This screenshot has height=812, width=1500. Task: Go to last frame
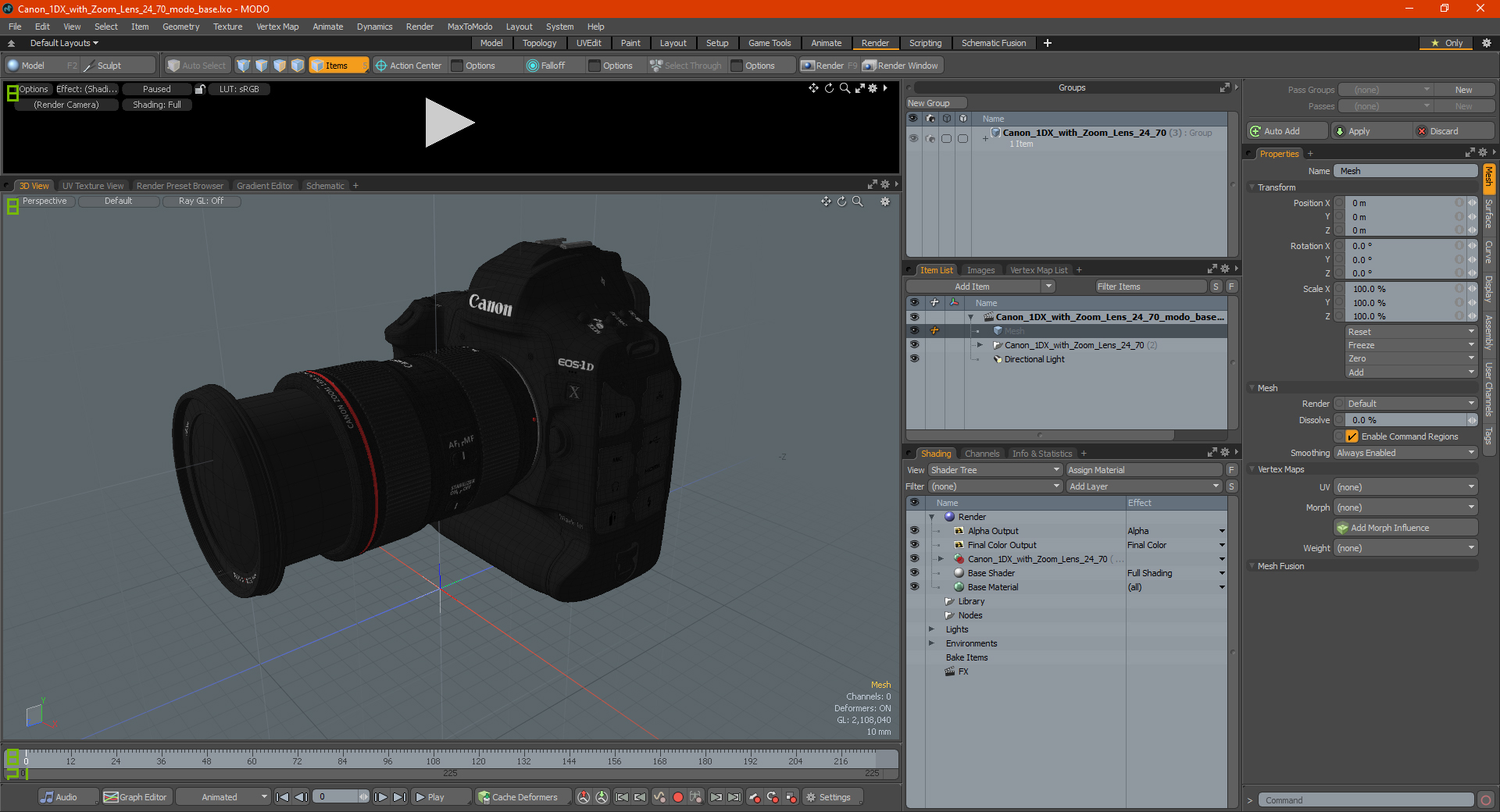pos(399,797)
